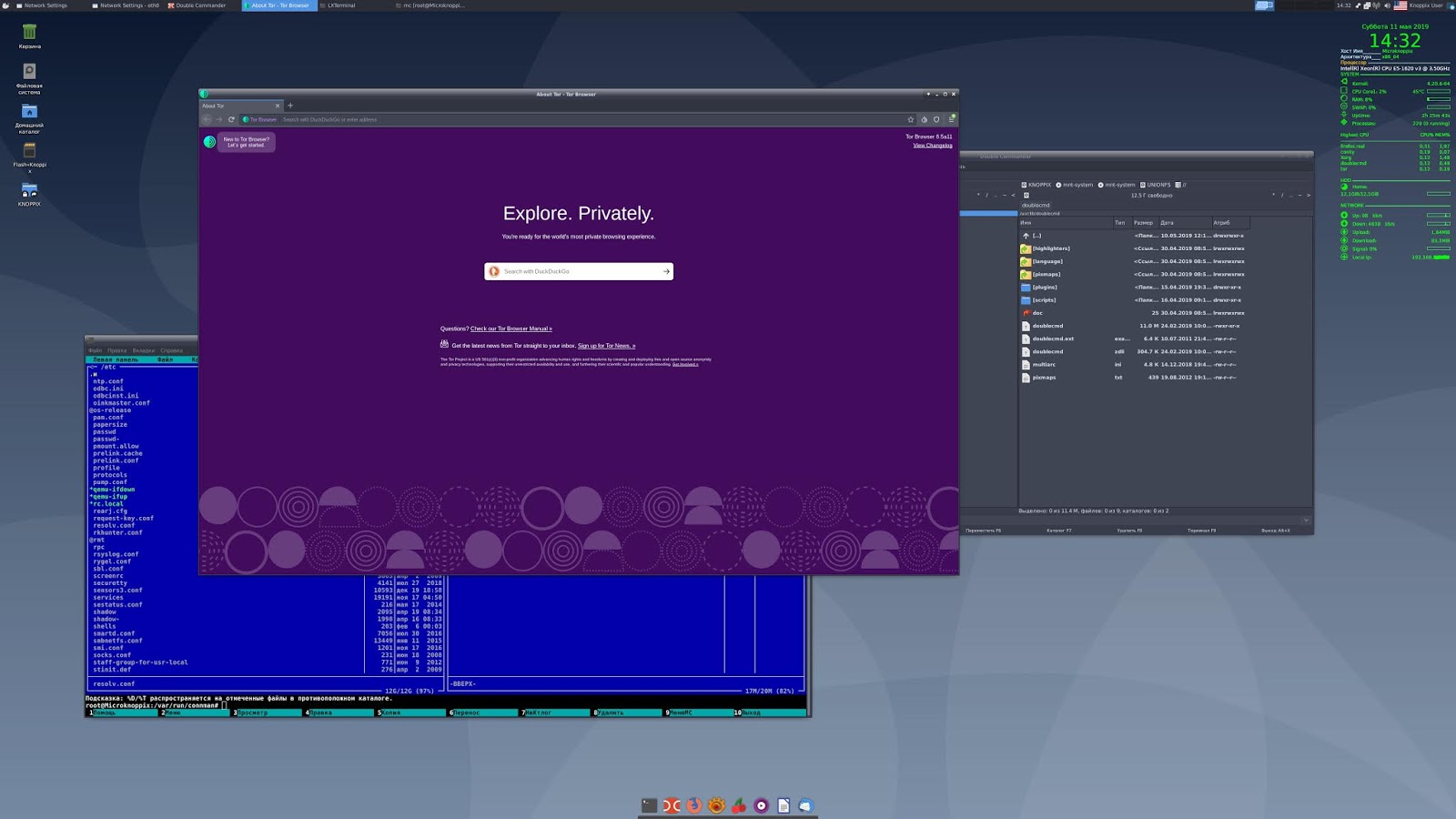Image resolution: width=1456 pixels, height=819 pixels.
Task: Launch the terminal from the dock
Action: 649,805
